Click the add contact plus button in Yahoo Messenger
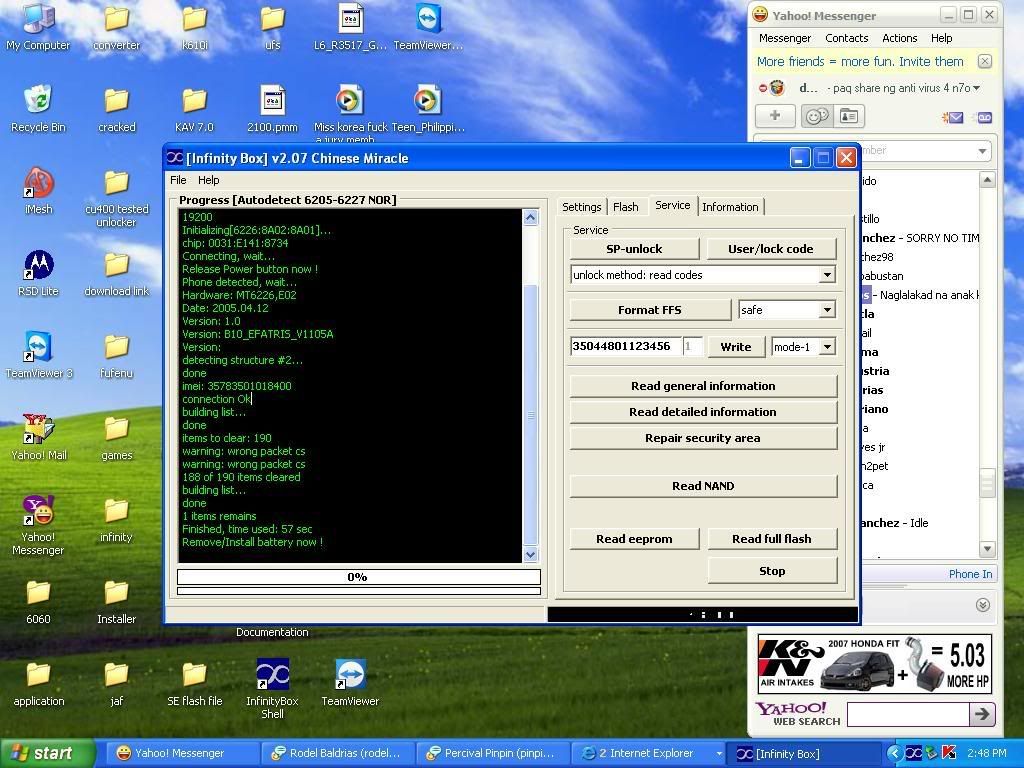The image size is (1024, 768). pos(775,116)
